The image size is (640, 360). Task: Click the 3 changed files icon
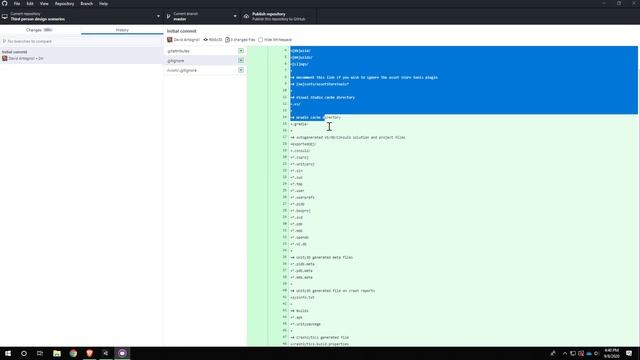click(227, 40)
